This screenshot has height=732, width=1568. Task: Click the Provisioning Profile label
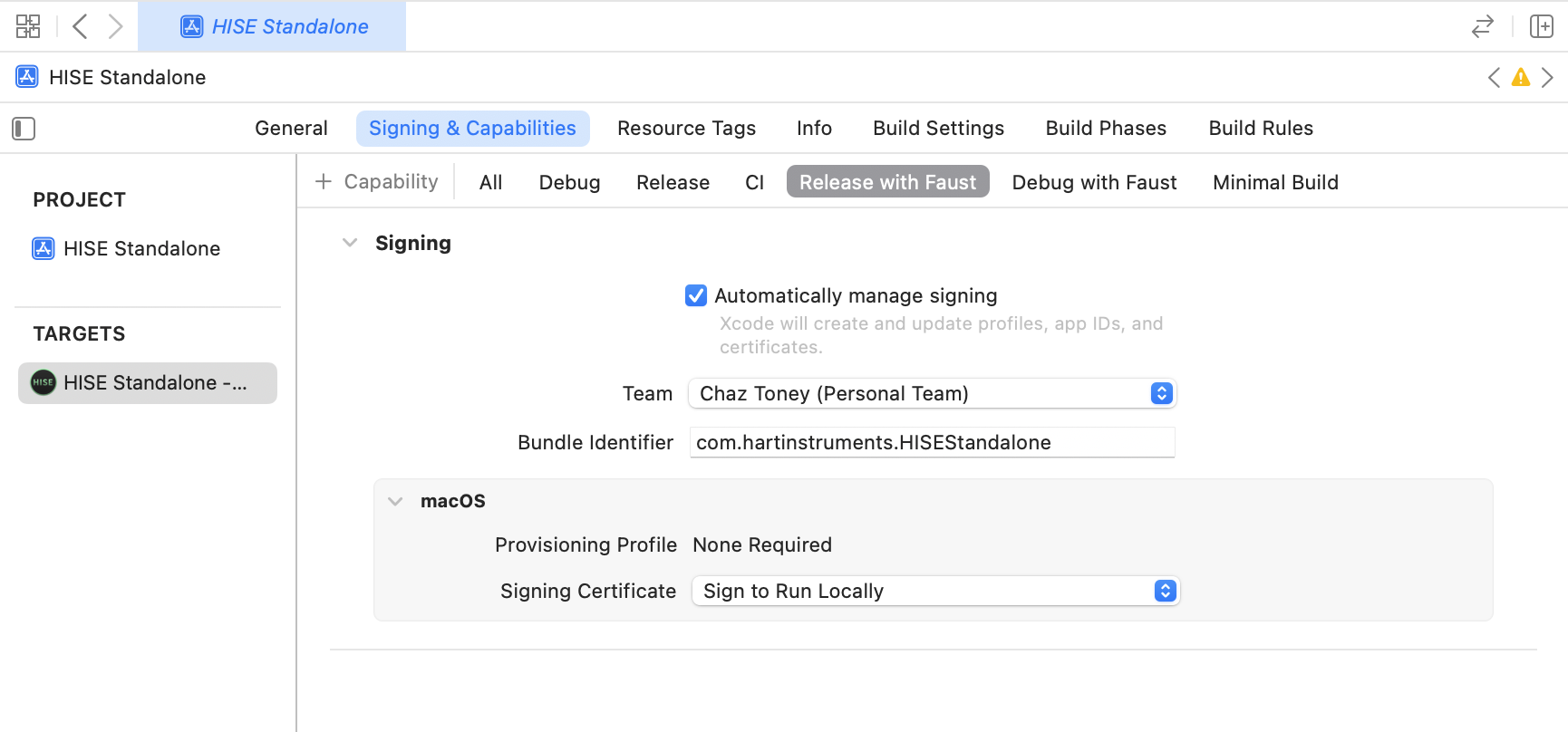tap(586, 544)
